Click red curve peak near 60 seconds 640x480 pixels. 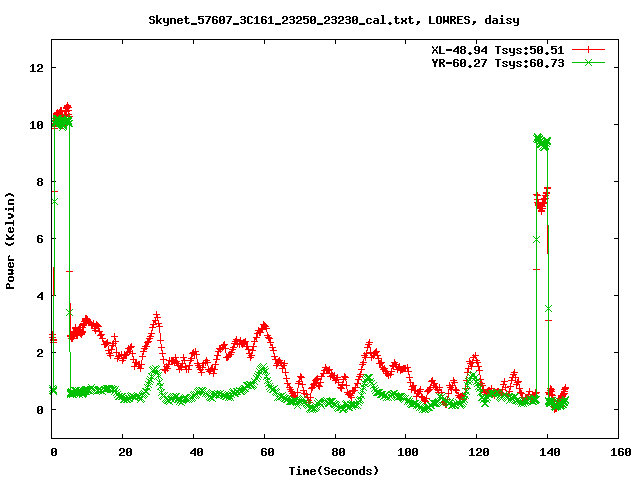[x=264, y=326]
